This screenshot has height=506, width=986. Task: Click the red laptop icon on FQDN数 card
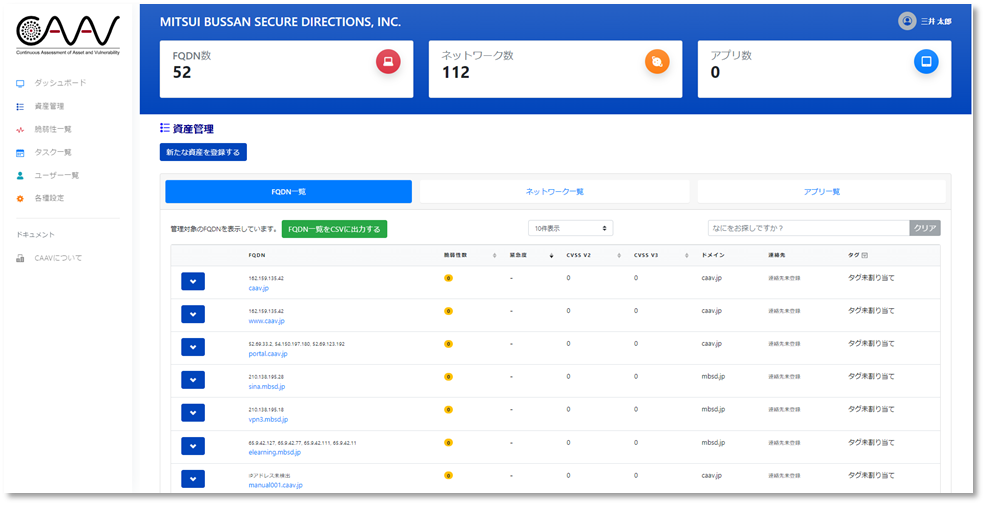(388, 62)
